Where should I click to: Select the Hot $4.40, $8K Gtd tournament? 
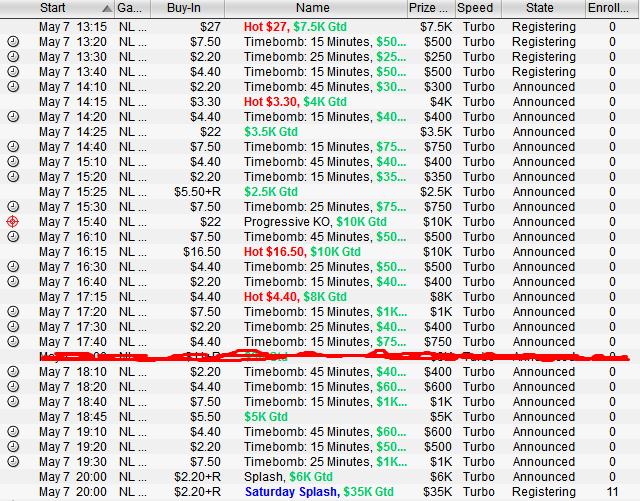tap(295, 297)
